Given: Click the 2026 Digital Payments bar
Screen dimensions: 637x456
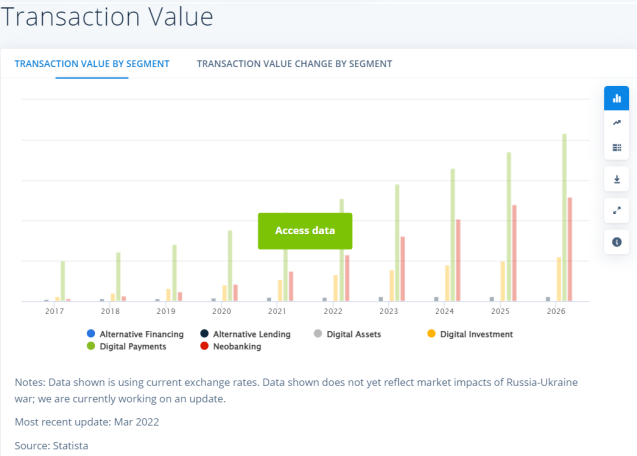Looking at the screenshot, I should click(x=564, y=220).
